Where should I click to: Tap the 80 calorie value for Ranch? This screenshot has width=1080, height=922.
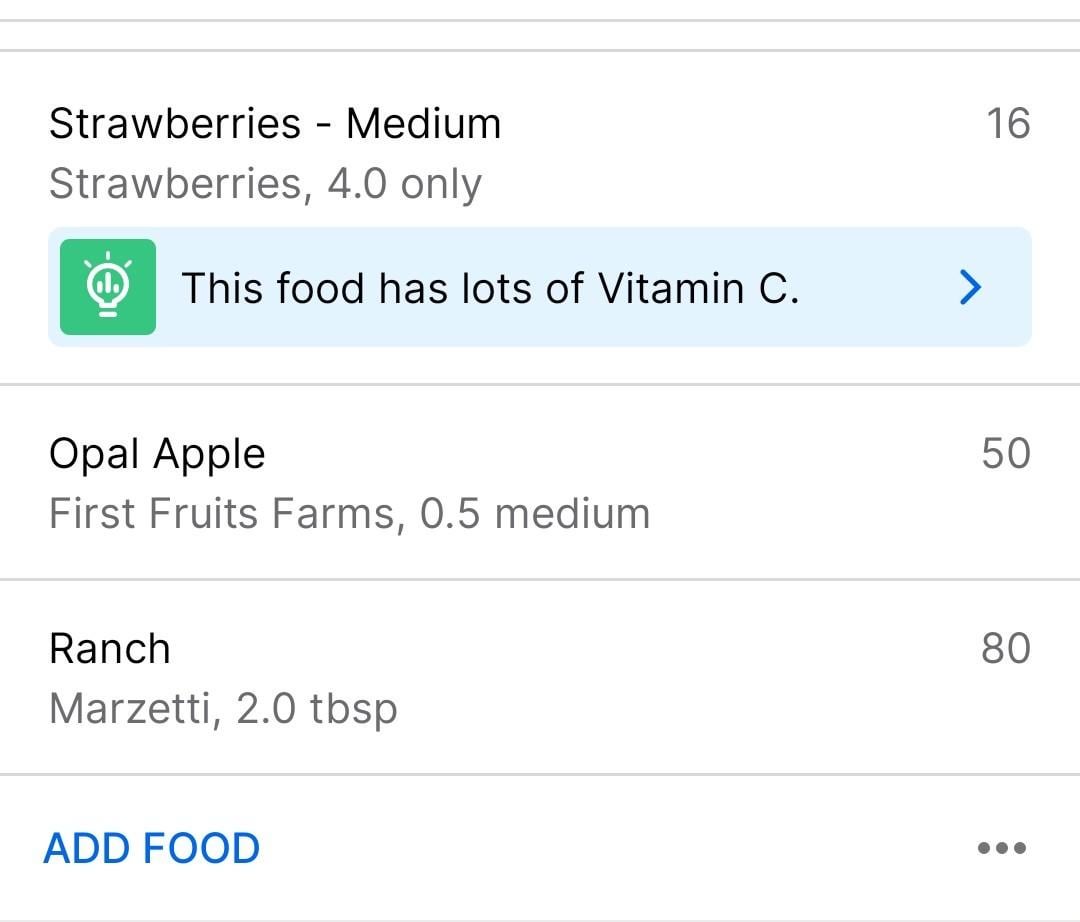coord(1006,649)
